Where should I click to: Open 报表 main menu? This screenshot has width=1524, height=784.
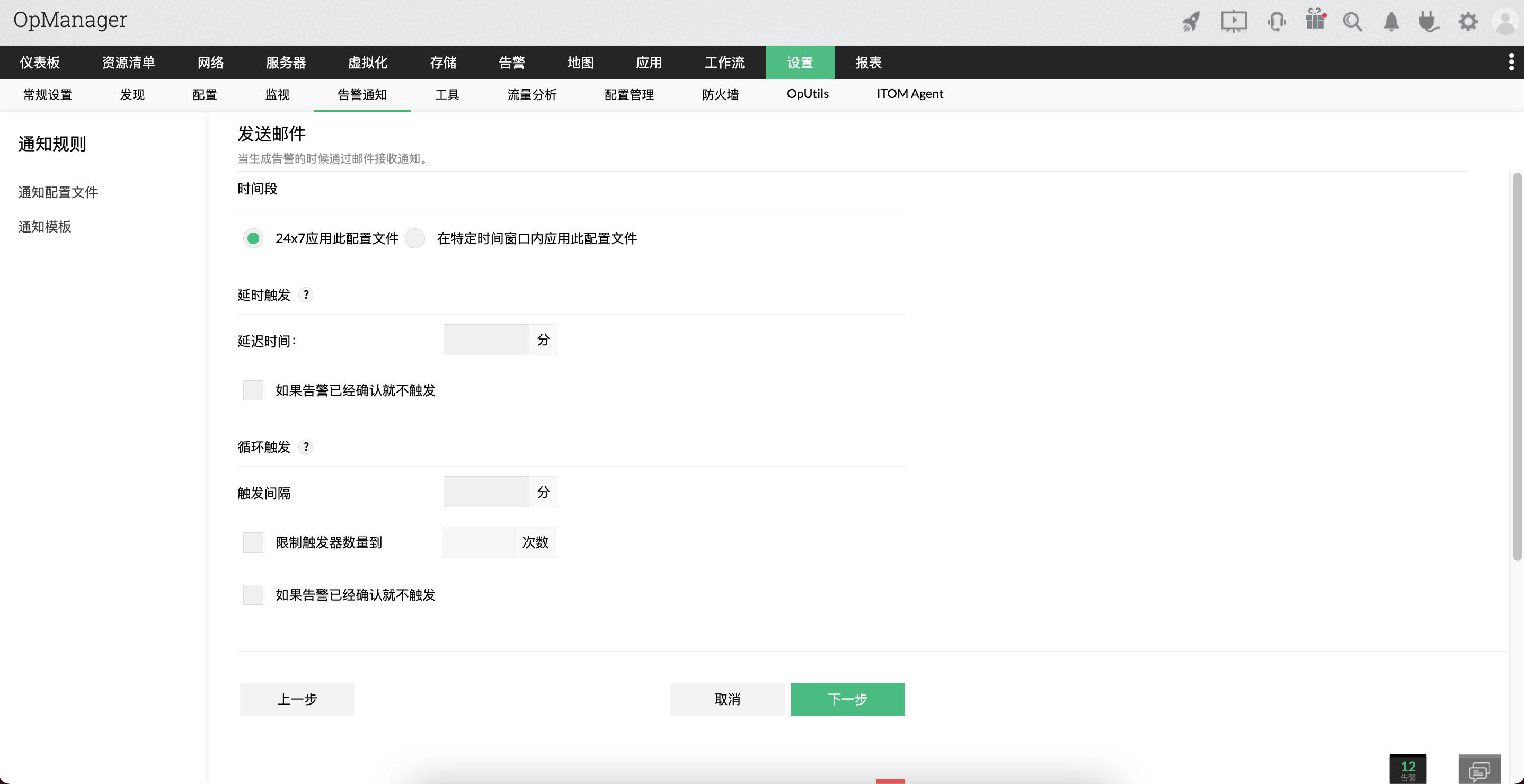pyautogui.click(x=869, y=62)
